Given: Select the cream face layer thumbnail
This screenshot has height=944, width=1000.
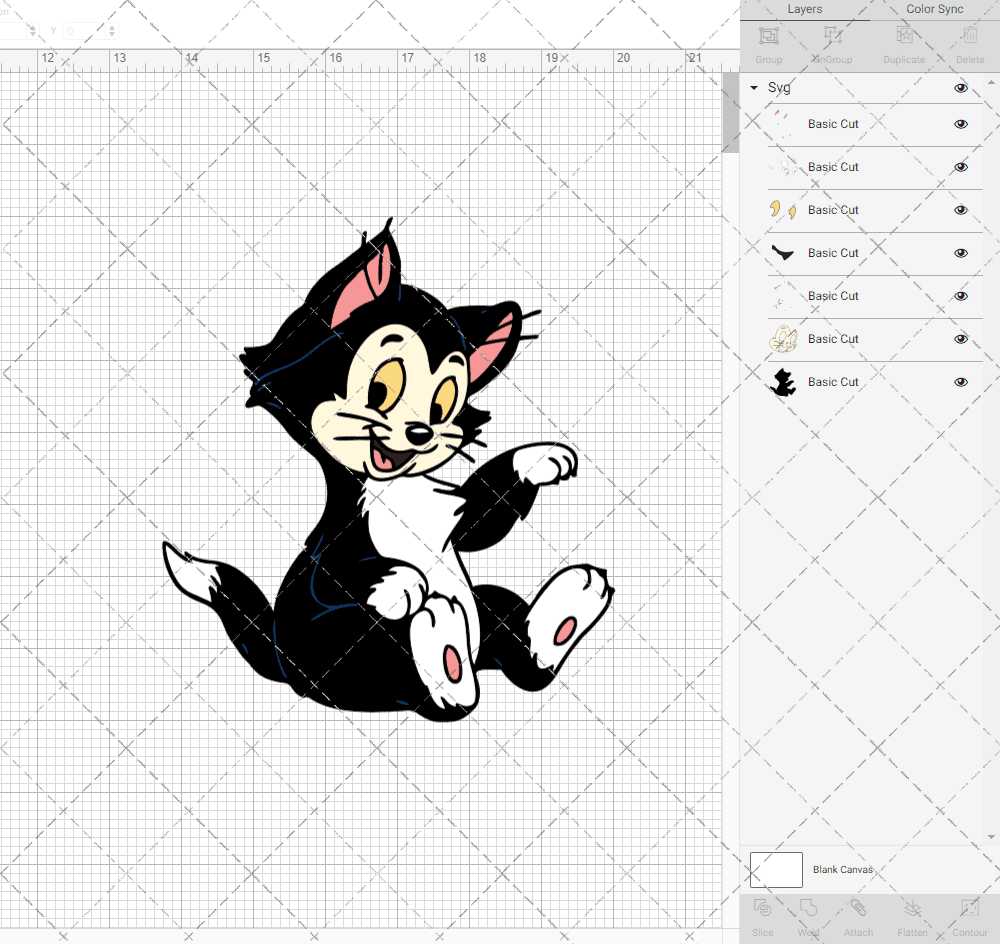Looking at the screenshot, I should [x=783, y=339].
